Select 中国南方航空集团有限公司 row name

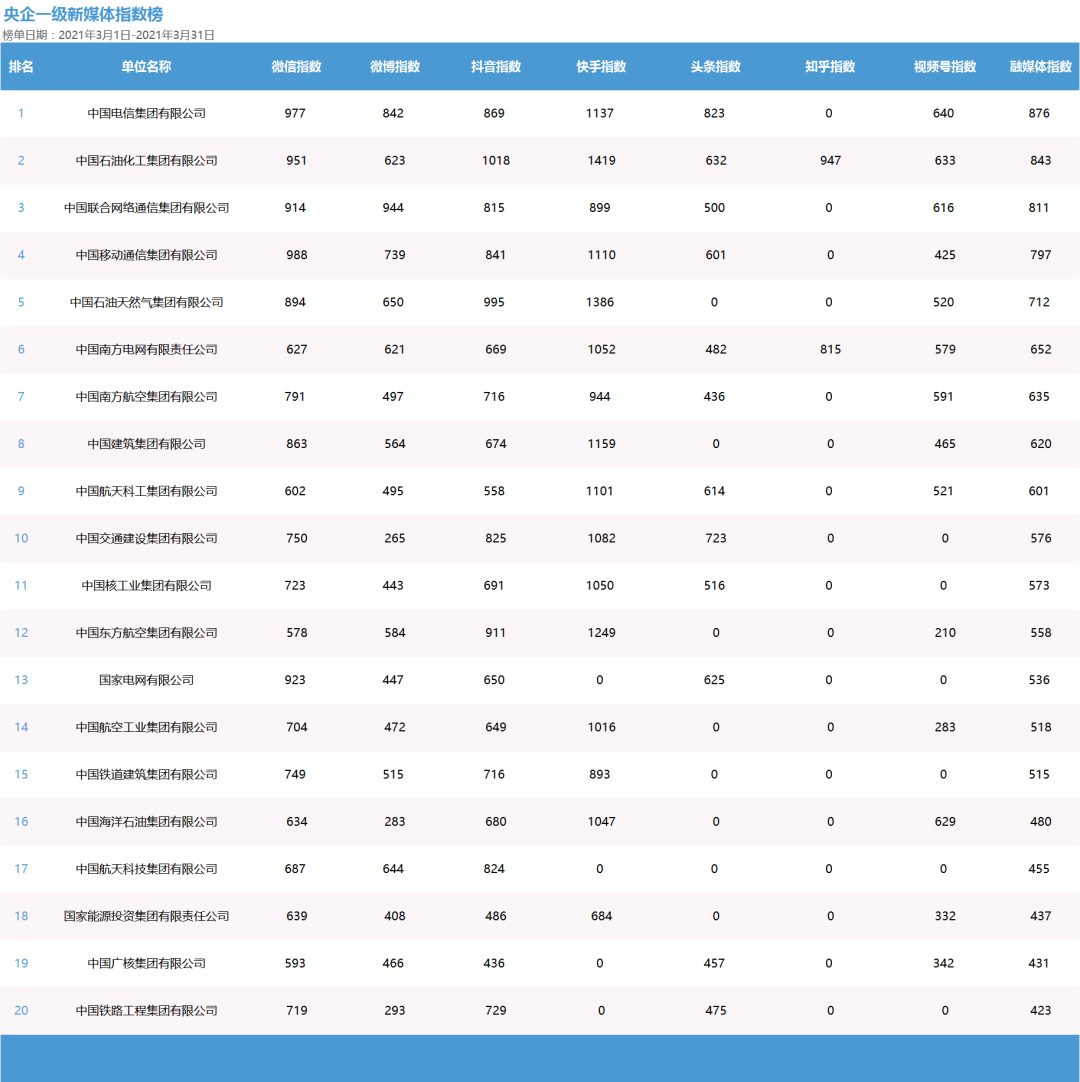pyautogui.click(x=146, y=397)
